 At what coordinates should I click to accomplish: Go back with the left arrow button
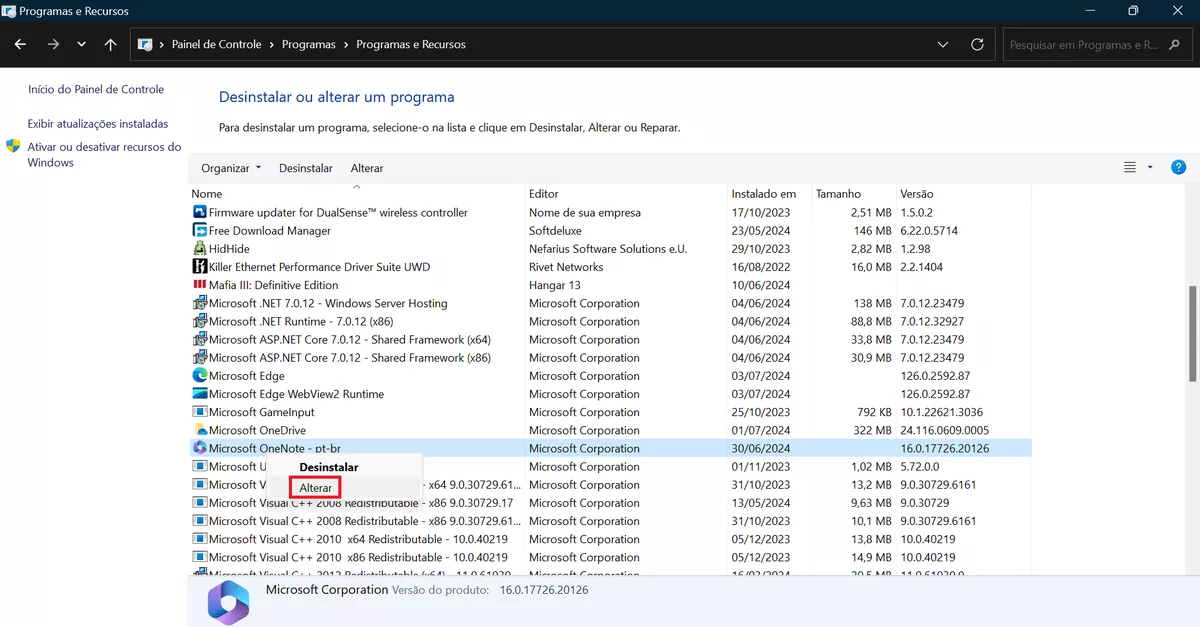coord(20,45)
